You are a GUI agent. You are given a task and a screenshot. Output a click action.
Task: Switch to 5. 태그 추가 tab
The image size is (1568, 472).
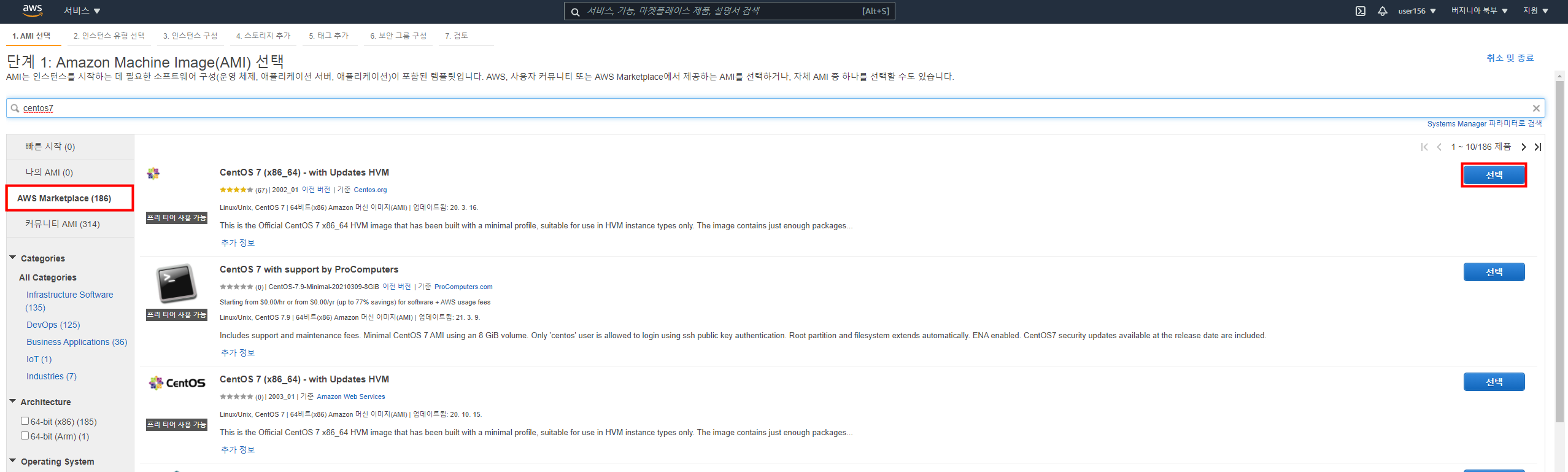pyautogui.click(x=328, y=36)
